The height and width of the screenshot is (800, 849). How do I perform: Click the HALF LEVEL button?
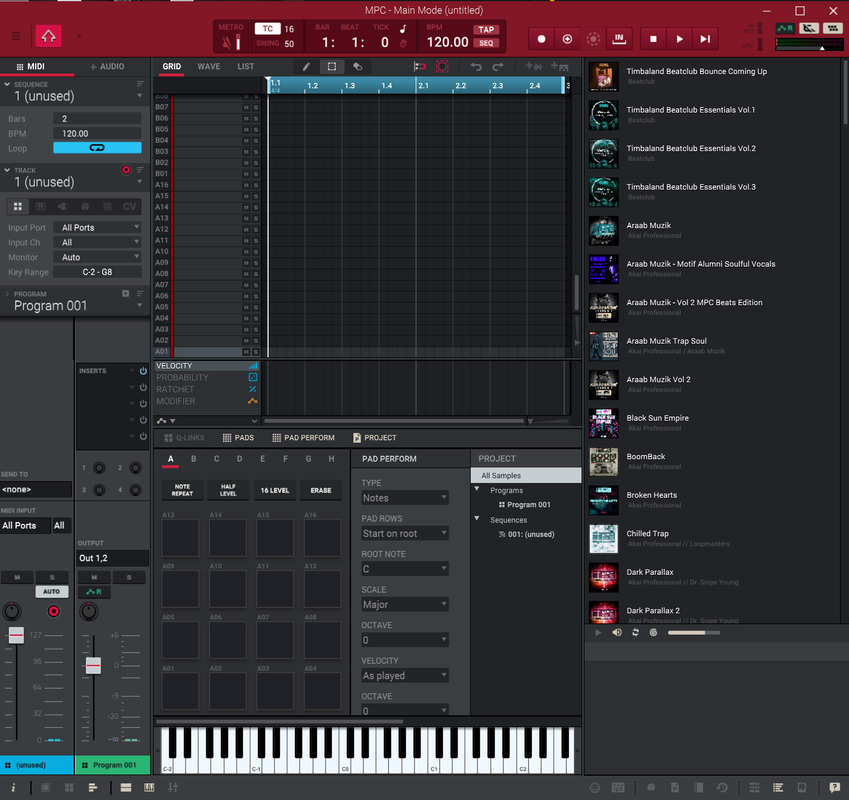228,490
